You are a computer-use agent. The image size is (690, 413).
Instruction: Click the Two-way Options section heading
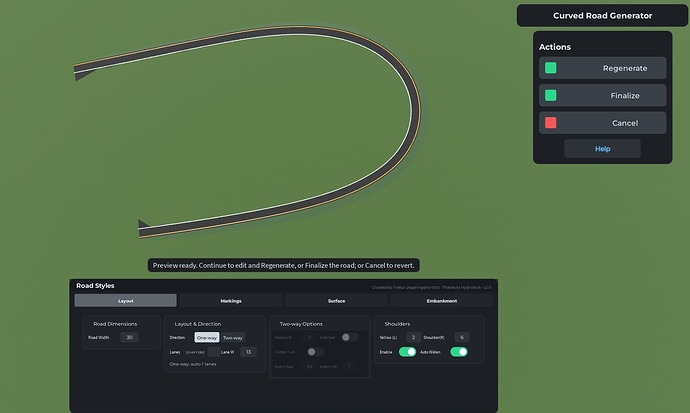[x=301, y=324]
